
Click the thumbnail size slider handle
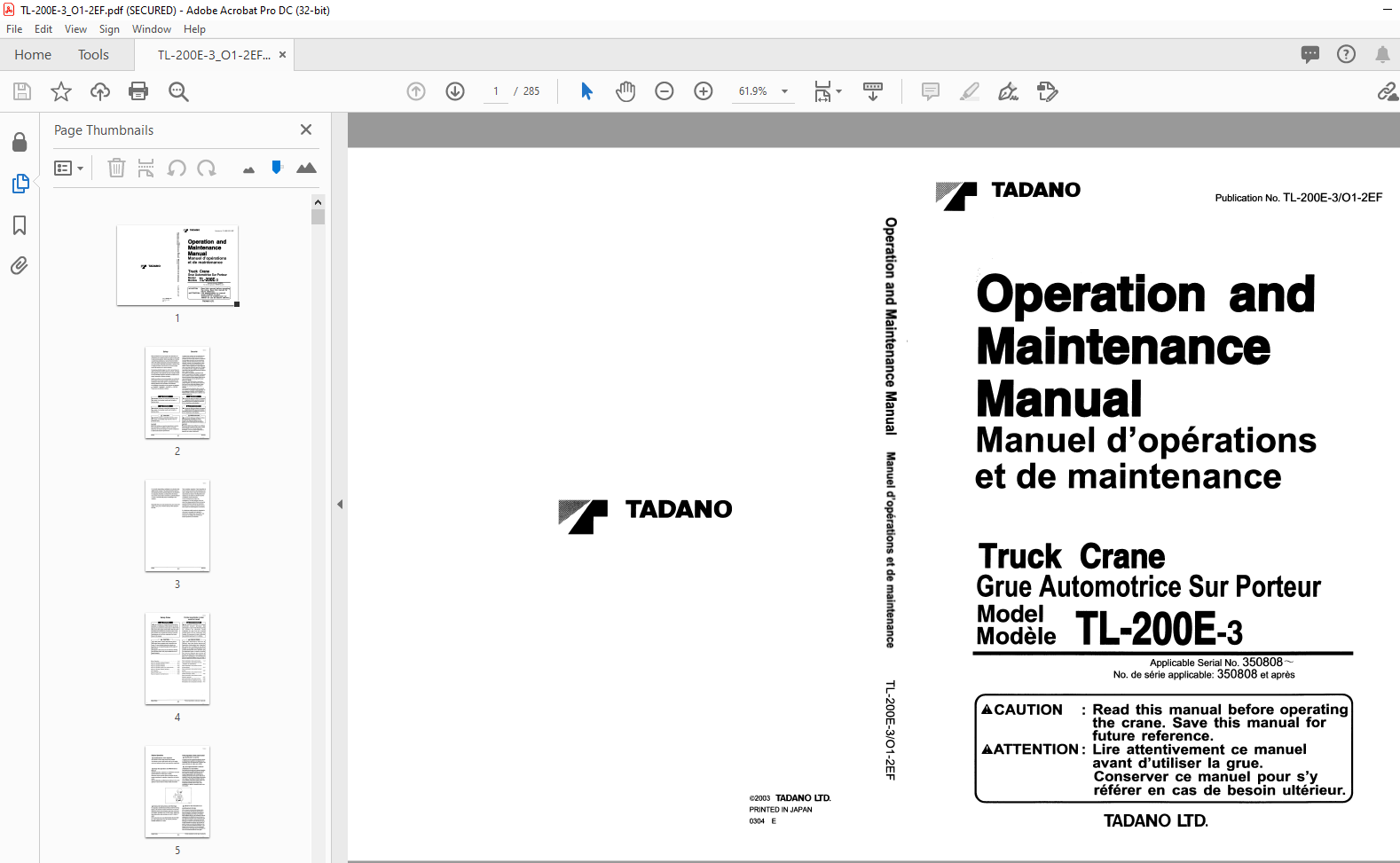click(x=277, y=167)
